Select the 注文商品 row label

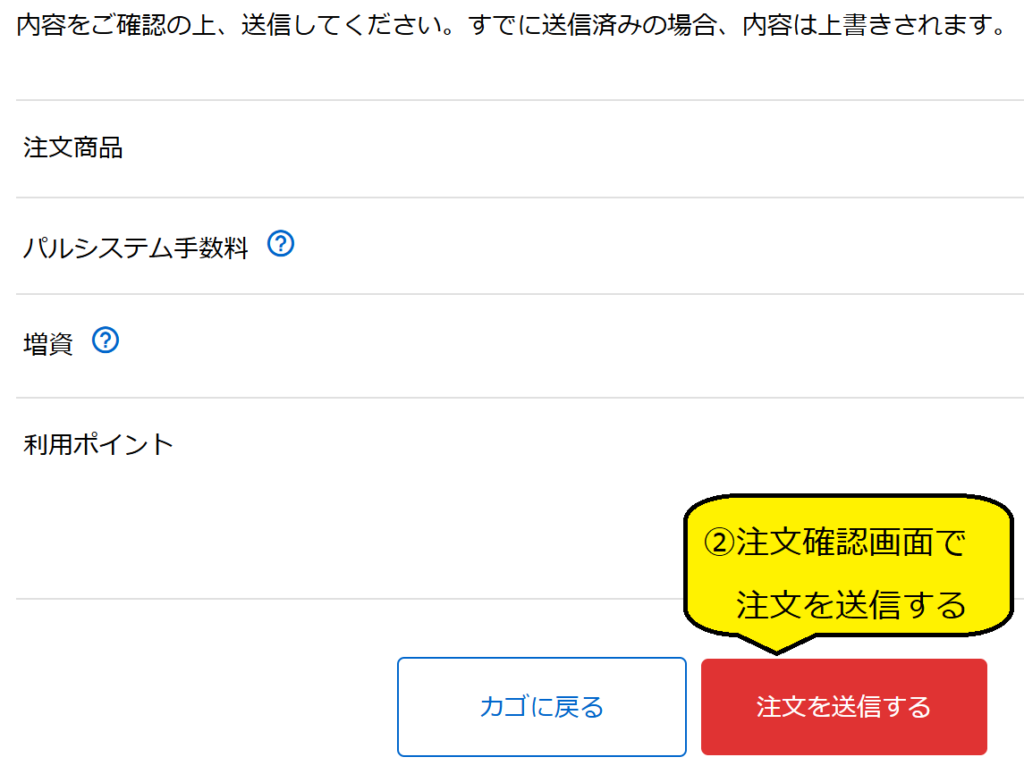(x=73, y=148)
